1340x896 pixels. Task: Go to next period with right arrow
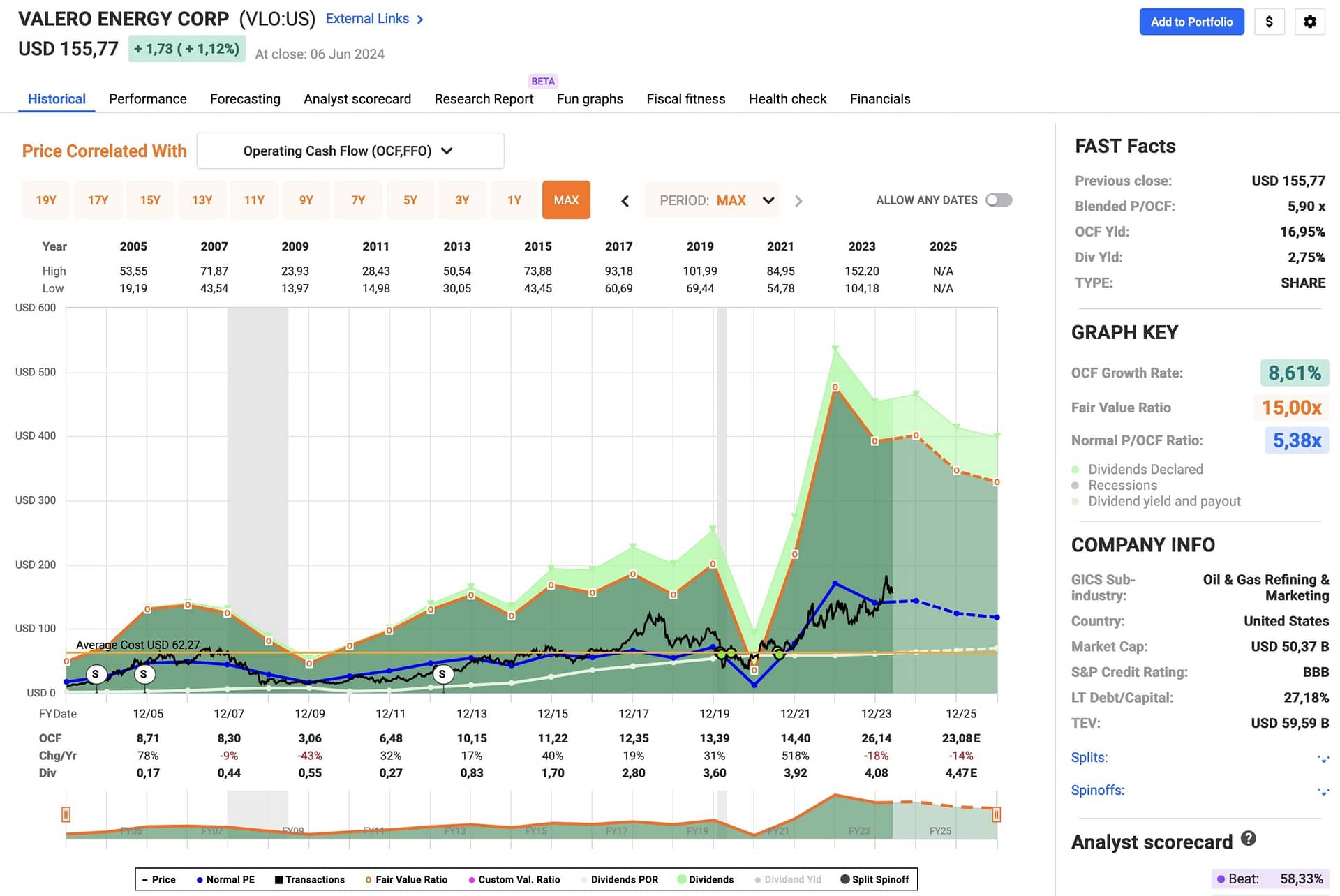click(798, 201)
